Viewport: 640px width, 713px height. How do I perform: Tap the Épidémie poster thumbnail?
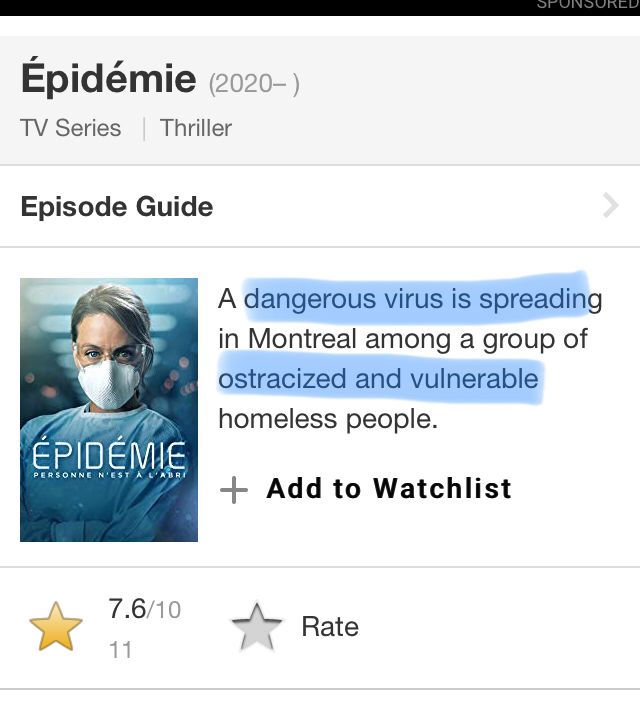pyautogui.click(x=109, y=410)
